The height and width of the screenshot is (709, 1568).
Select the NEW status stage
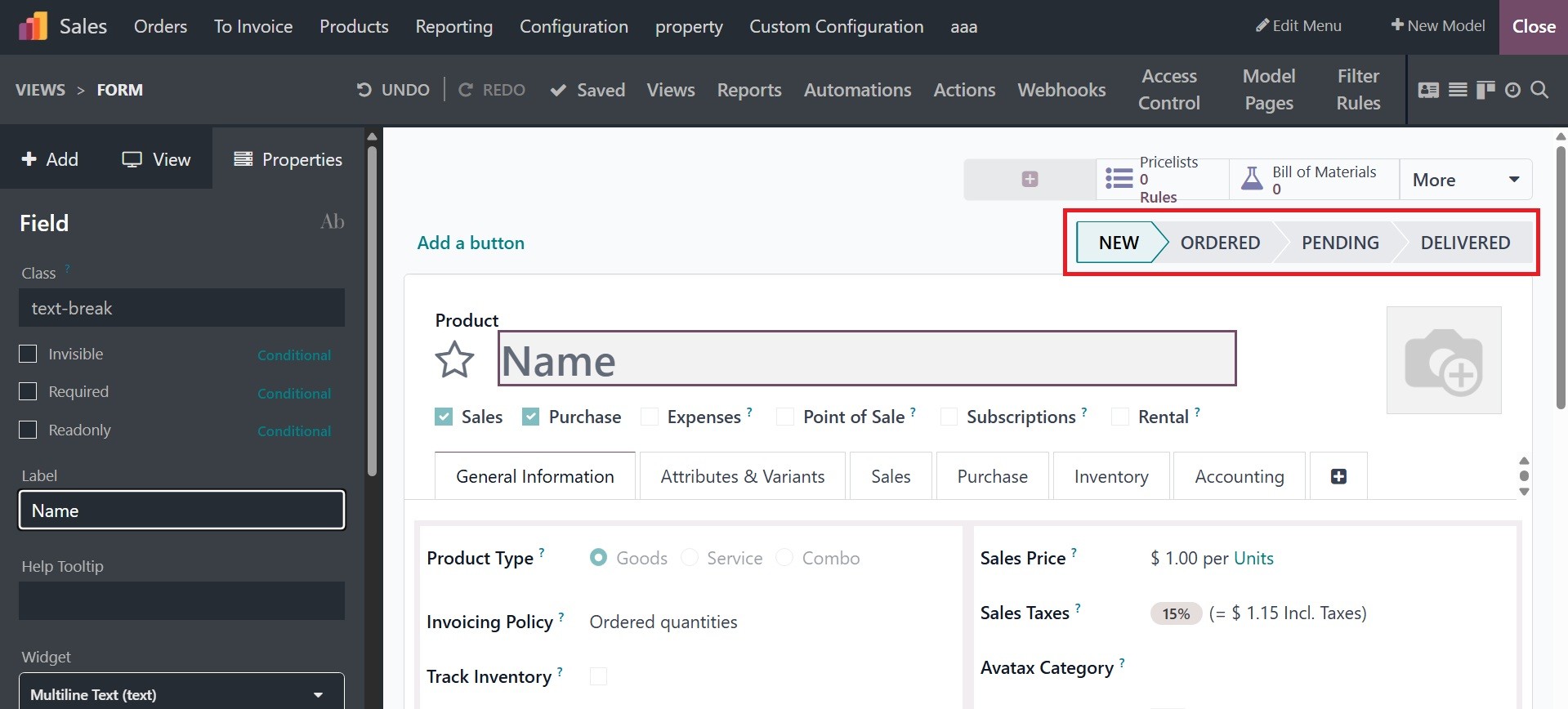(1119, 243)
